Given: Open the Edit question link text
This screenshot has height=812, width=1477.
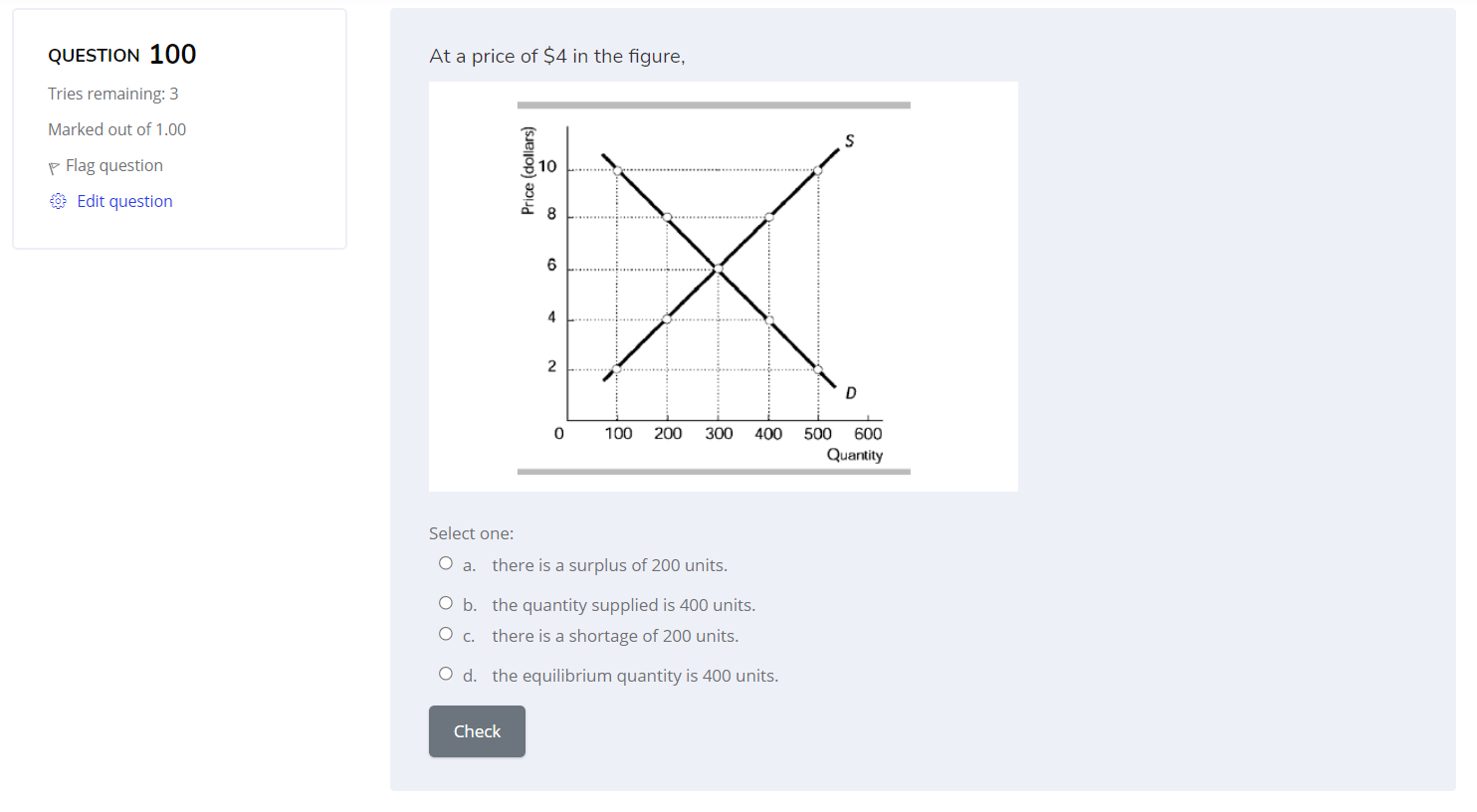Looking at the screenshot, I should point(124,201).
